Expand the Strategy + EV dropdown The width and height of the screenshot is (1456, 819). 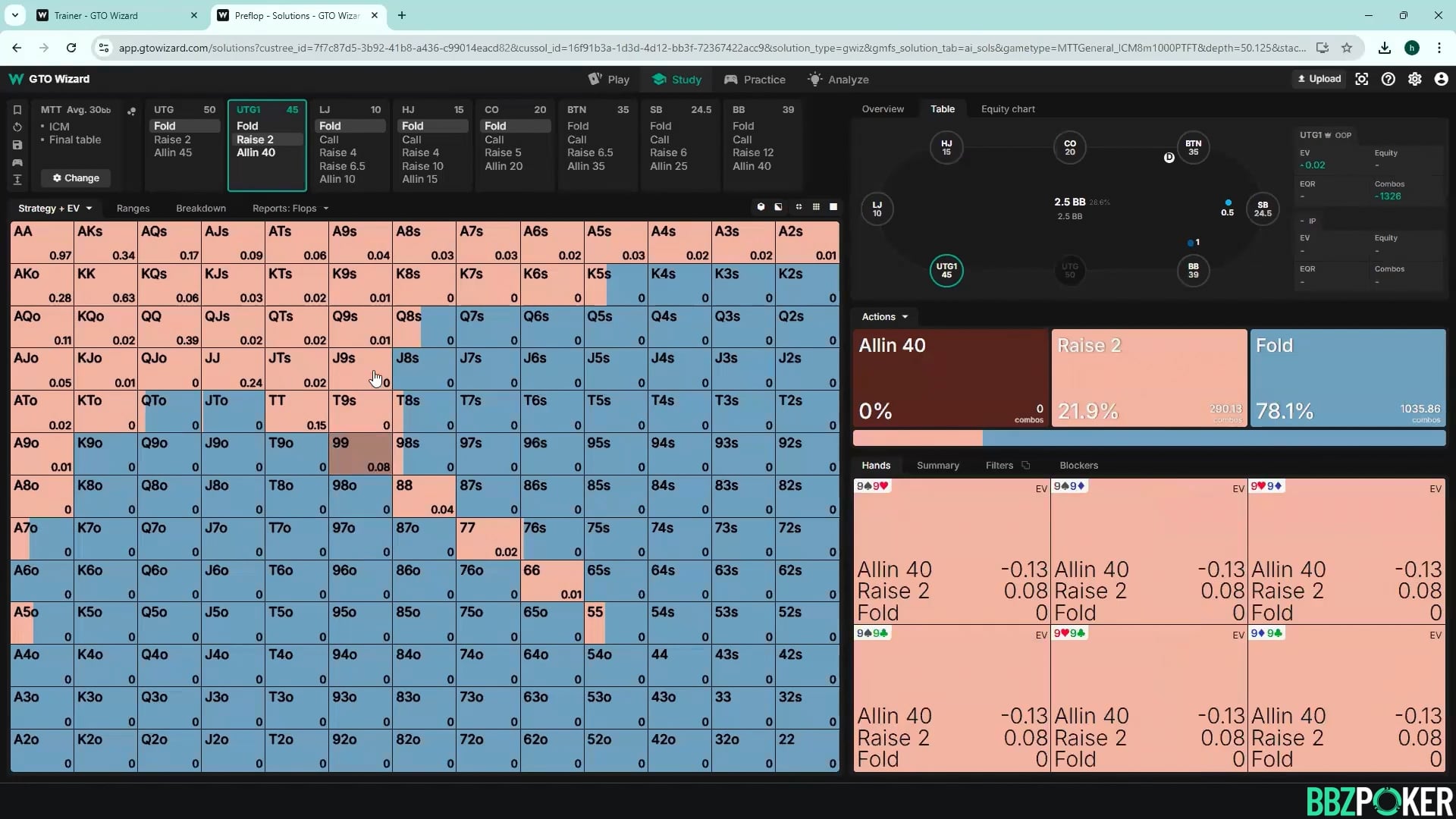(x=55, y=208)
